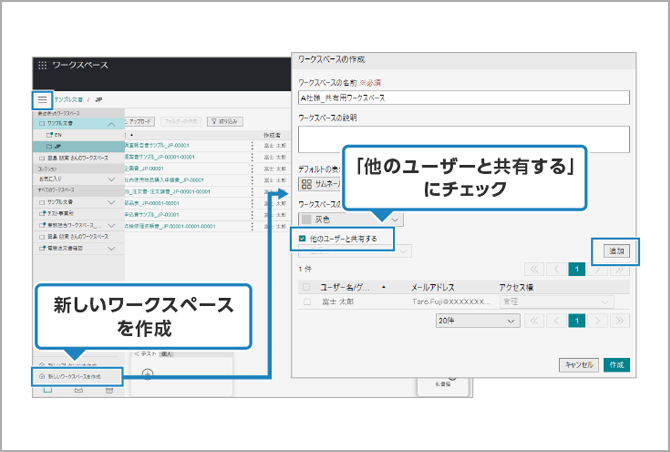Expand サンプル文書 under all workspaces
This screenshot has width=670, height=452.
111,202
